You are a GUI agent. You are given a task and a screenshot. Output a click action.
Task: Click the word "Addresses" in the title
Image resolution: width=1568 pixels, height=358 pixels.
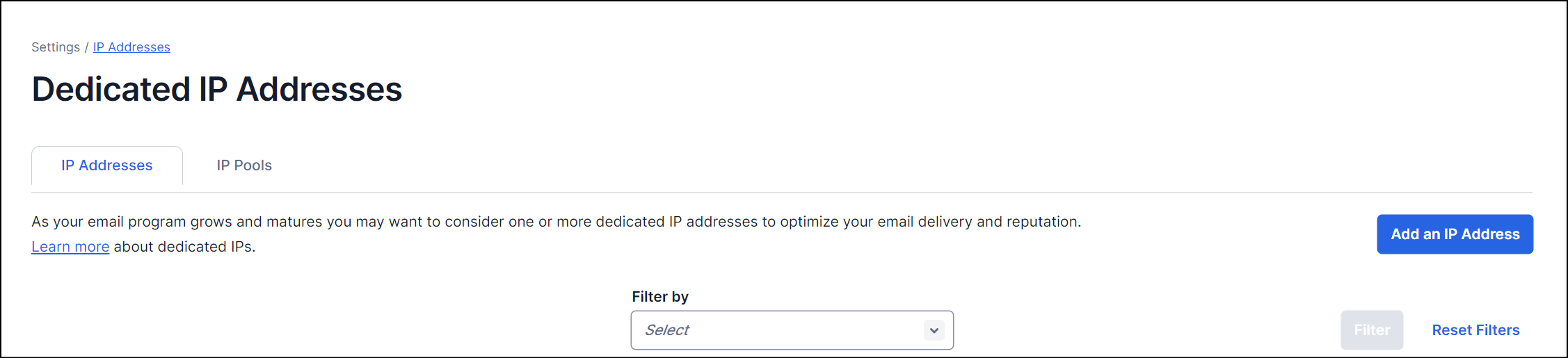(x=319, y=89)
